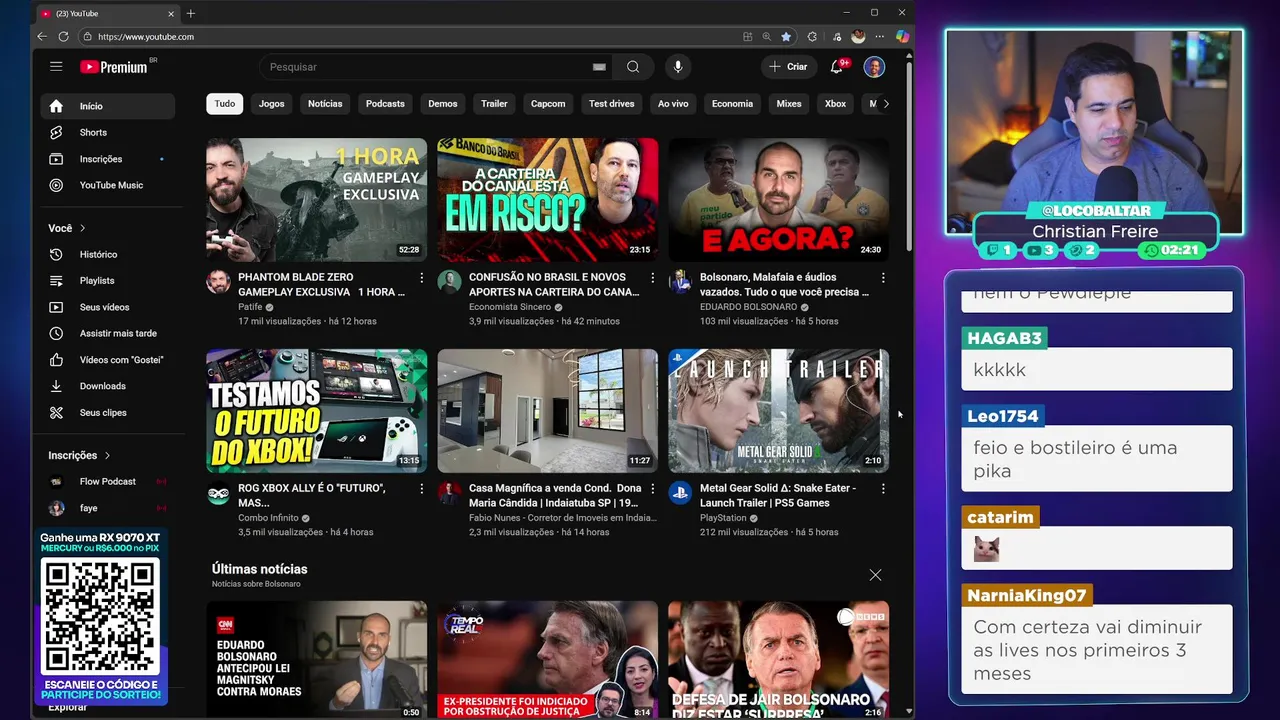Play the Metal Gear Solid Launch Trailer thumbnail

tap(778, 411)
